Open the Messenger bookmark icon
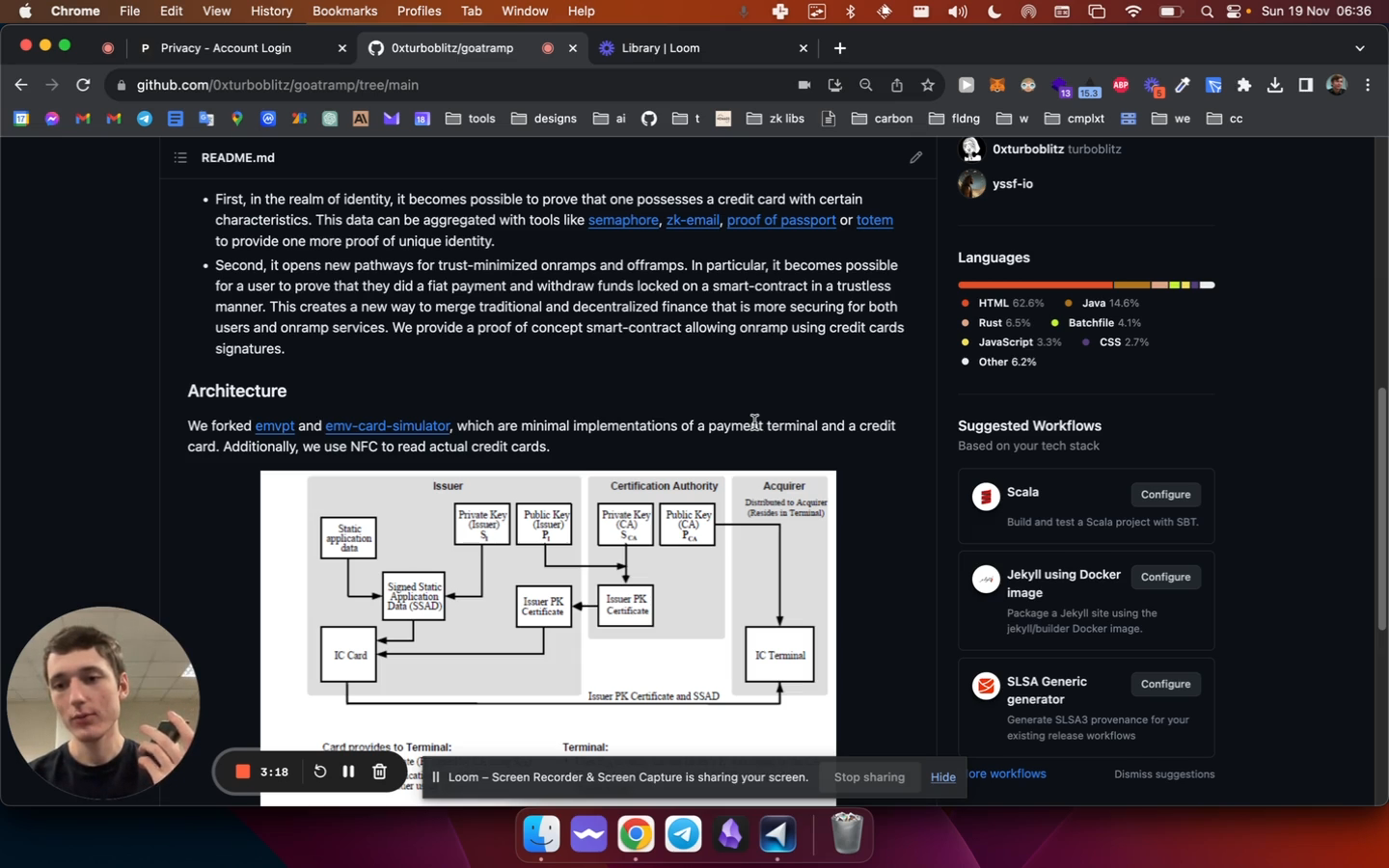 [52, 119]
